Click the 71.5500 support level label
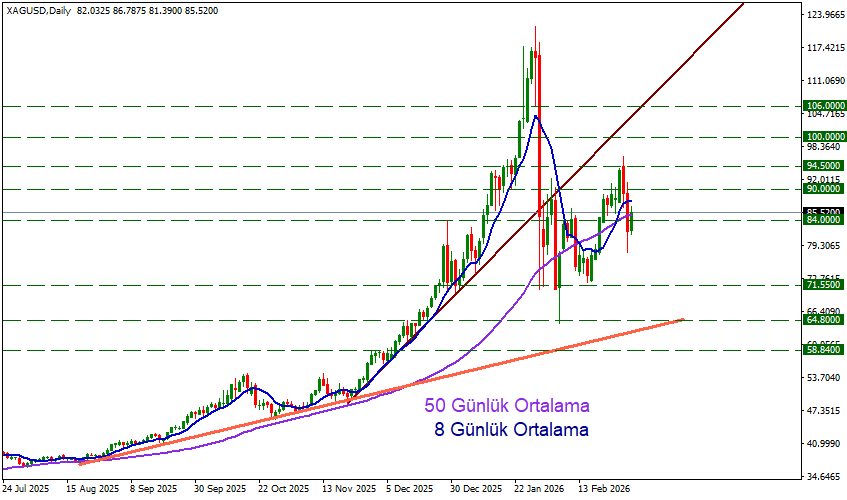The height and width of the screenshot is (500, 847). (825, 286)
